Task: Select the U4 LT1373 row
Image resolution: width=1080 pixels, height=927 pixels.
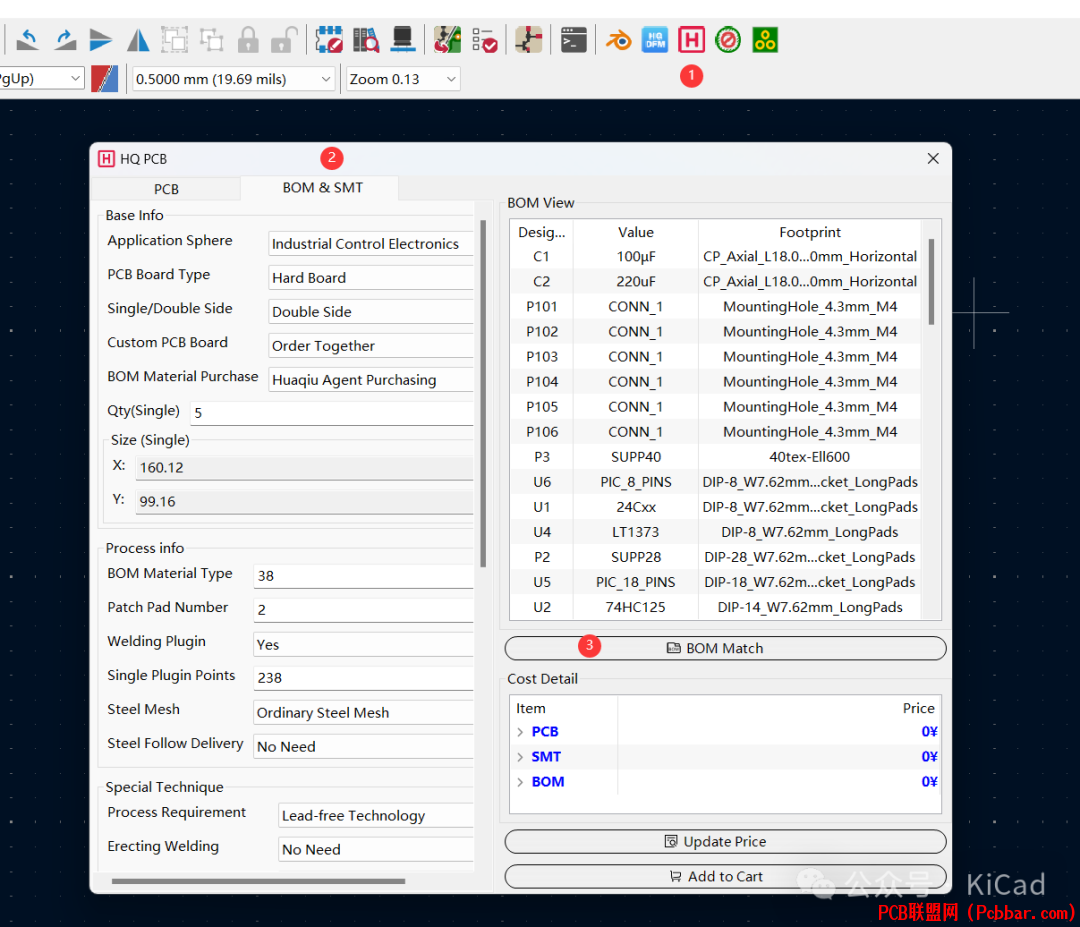Action: pos(716,532)
